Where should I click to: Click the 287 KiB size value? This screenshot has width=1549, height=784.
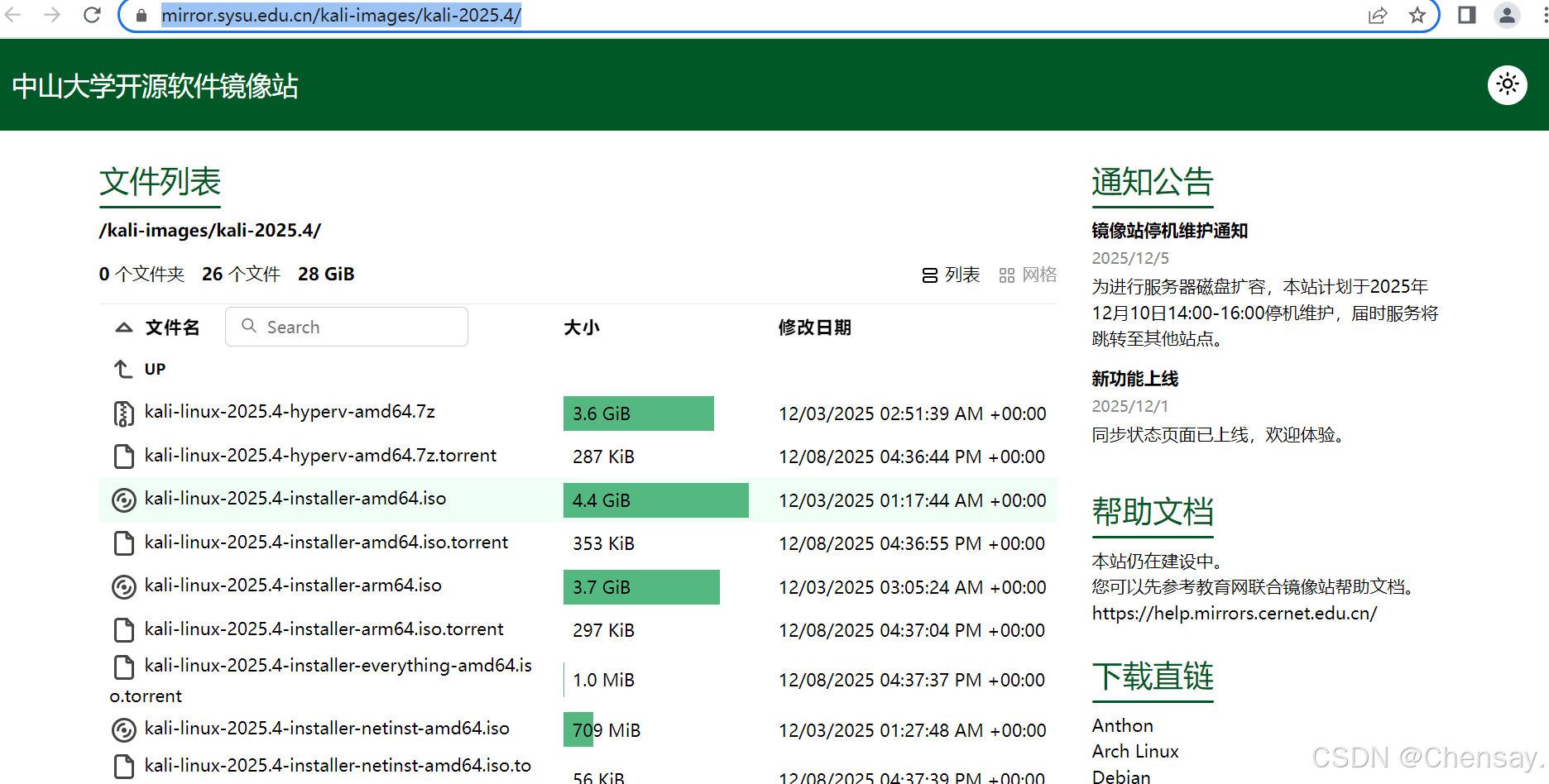[603, 457]
